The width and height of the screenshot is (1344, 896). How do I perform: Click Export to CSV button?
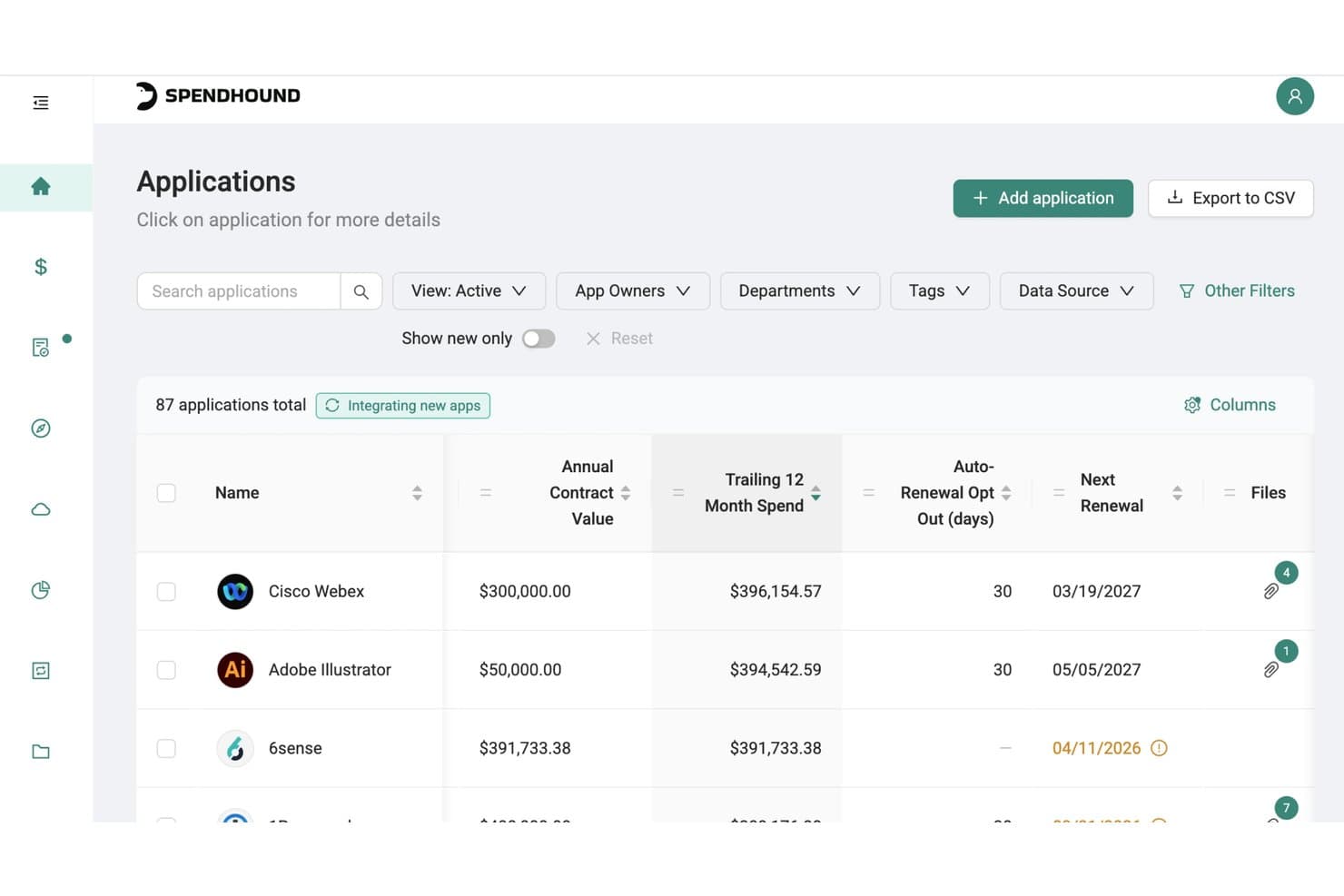coord(1230,199)
